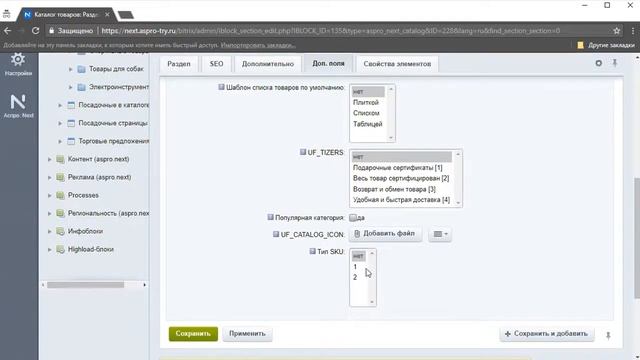
Task: Switch to the Доп. поля tab
Action: click(329, 64)
